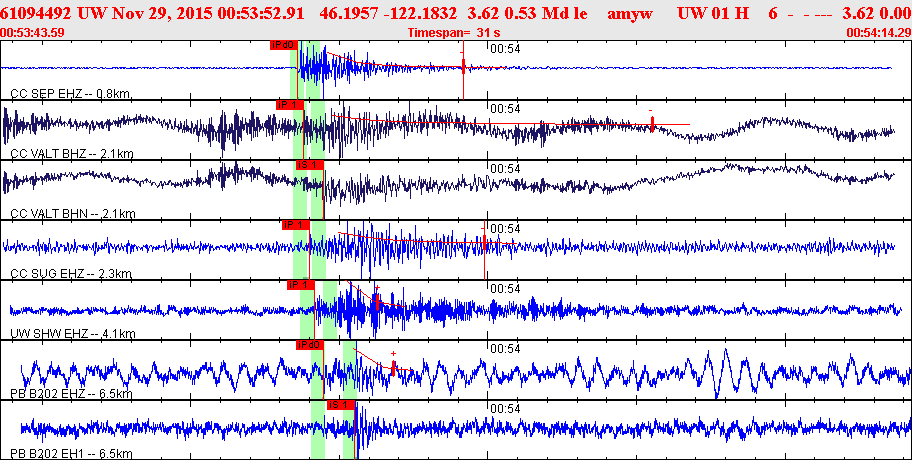Viewport: 912px width, 460px height.
Task: Click the 'PB B202 EHZ -- 6.5km' channel label
Action: (x=71, y=394)
